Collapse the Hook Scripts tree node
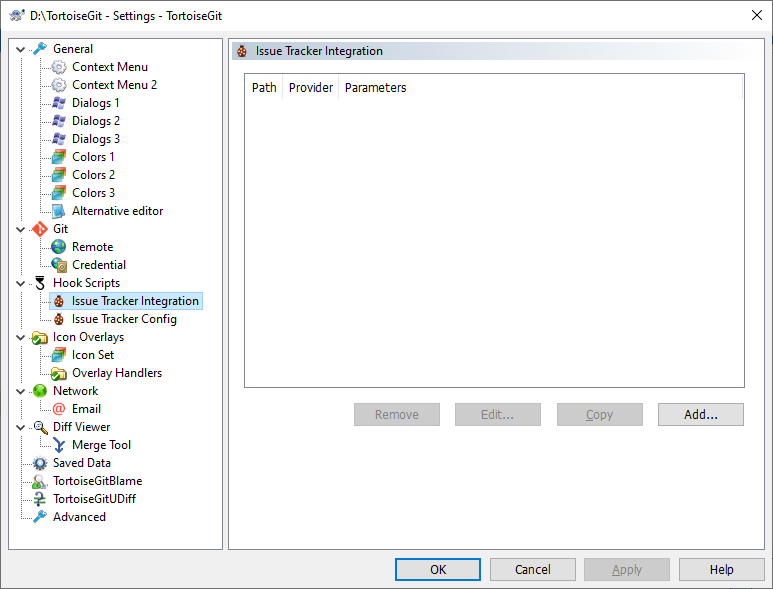 tap(21, 283)
